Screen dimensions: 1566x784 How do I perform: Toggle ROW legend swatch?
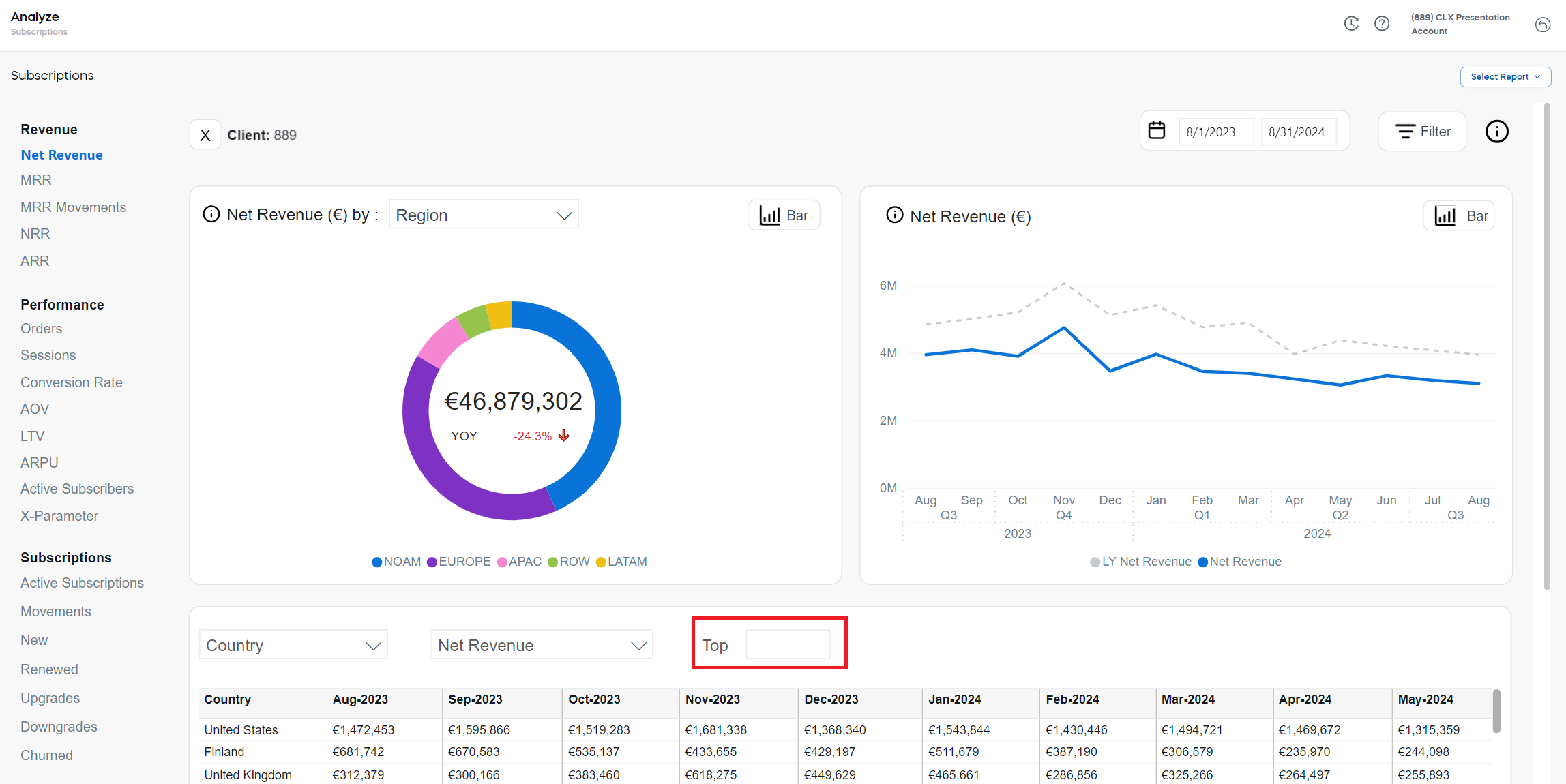click(x=553, y=562)
